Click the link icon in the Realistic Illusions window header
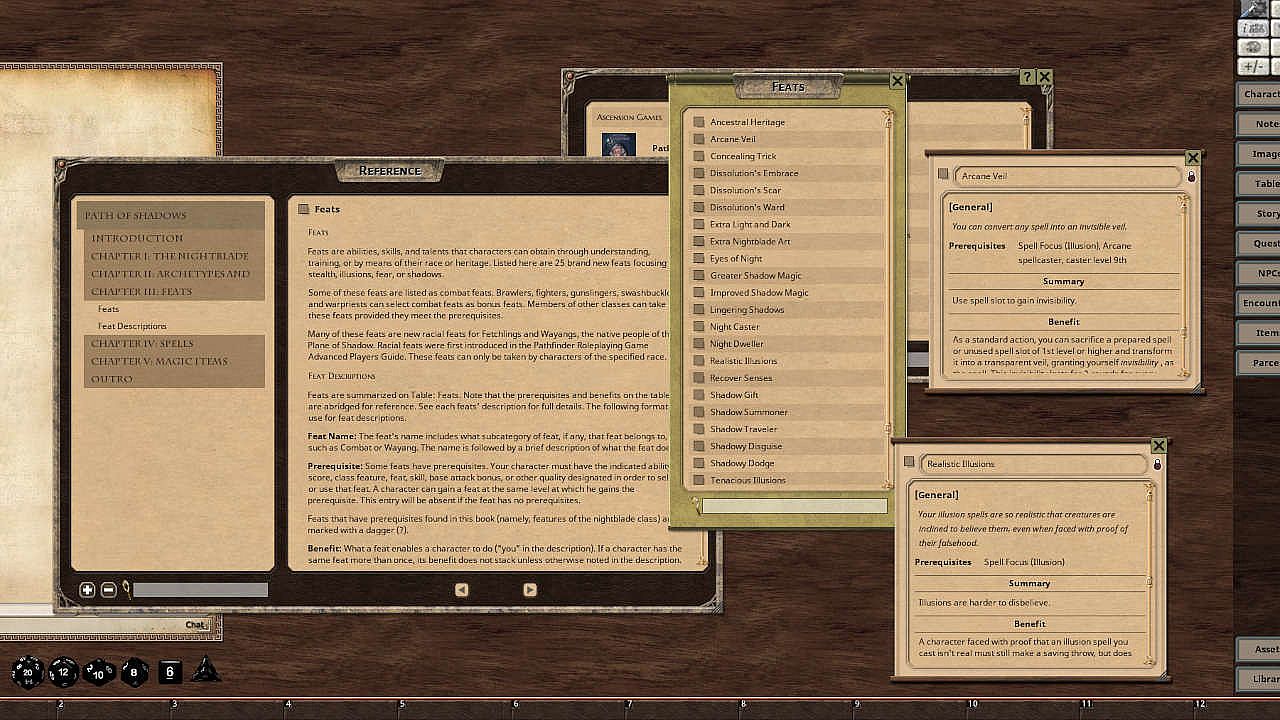Image resolution: width=1280 pixels, height=720 pixels. tap(909, 462)
